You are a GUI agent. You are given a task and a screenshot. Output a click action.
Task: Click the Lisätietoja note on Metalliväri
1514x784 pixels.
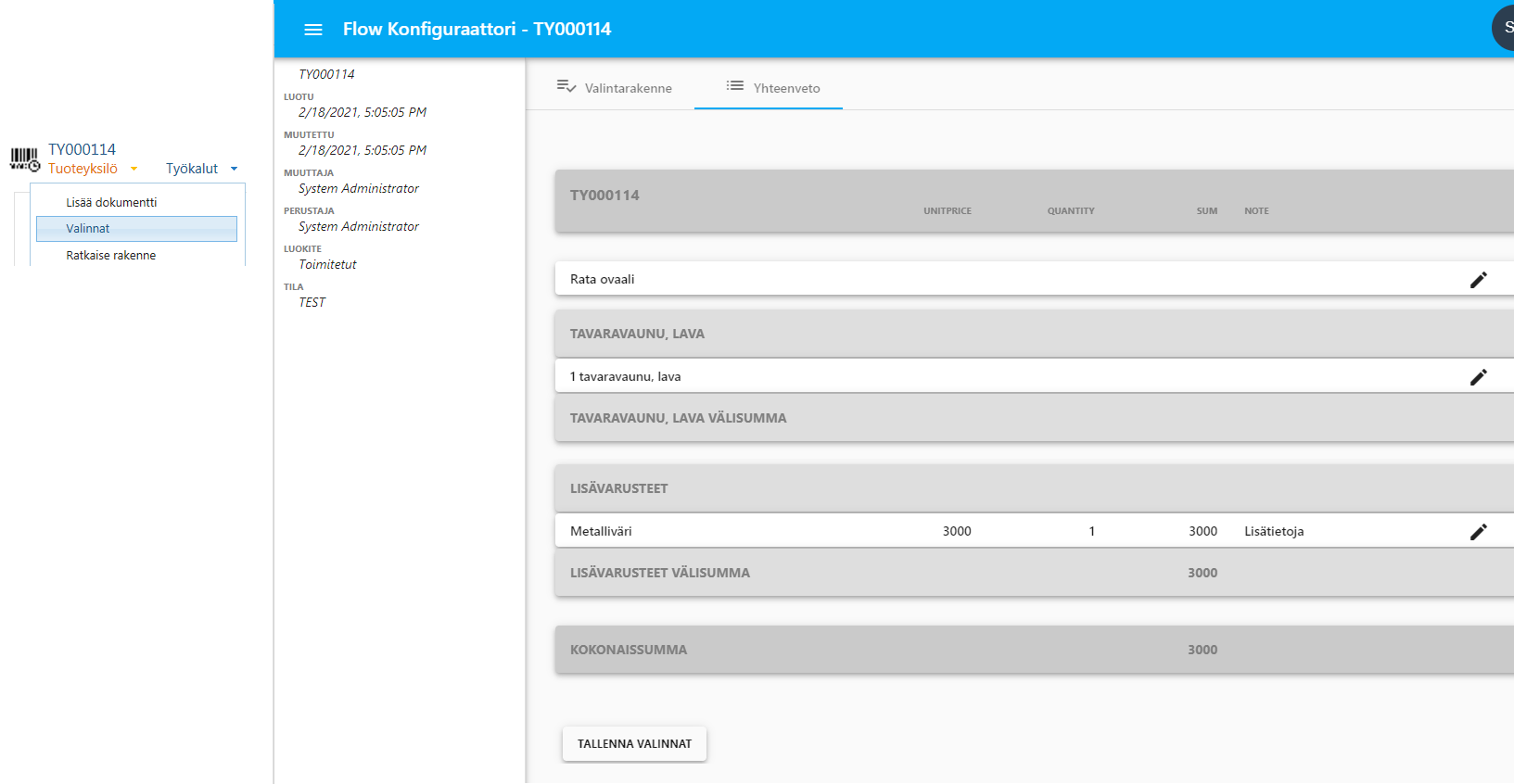1274,532
